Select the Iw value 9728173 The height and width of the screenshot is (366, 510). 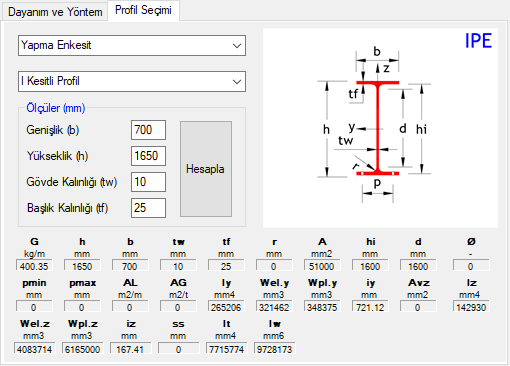pyautogui.click(x=274, y=348)
